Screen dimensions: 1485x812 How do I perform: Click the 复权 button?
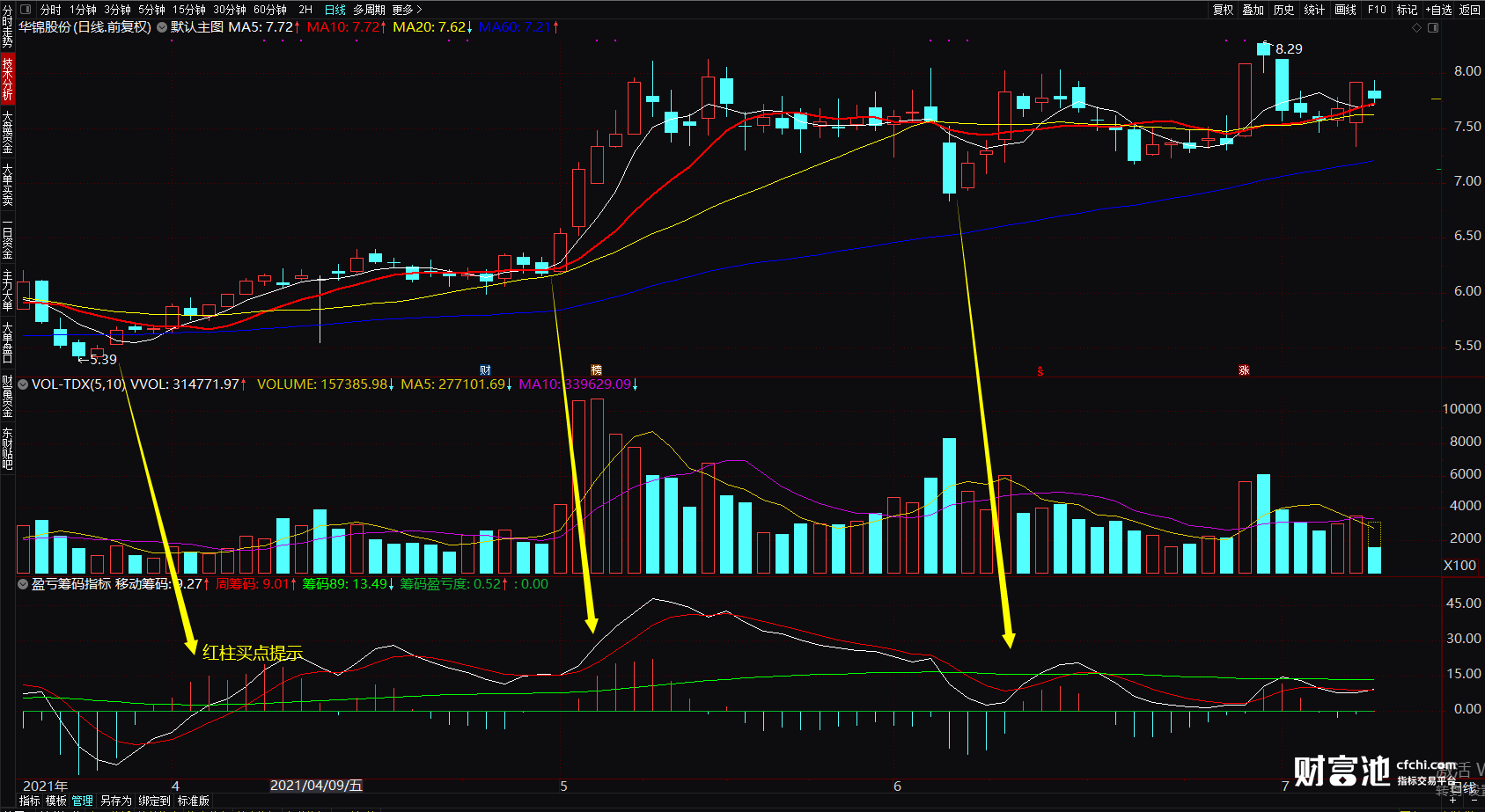point(1224,10)
